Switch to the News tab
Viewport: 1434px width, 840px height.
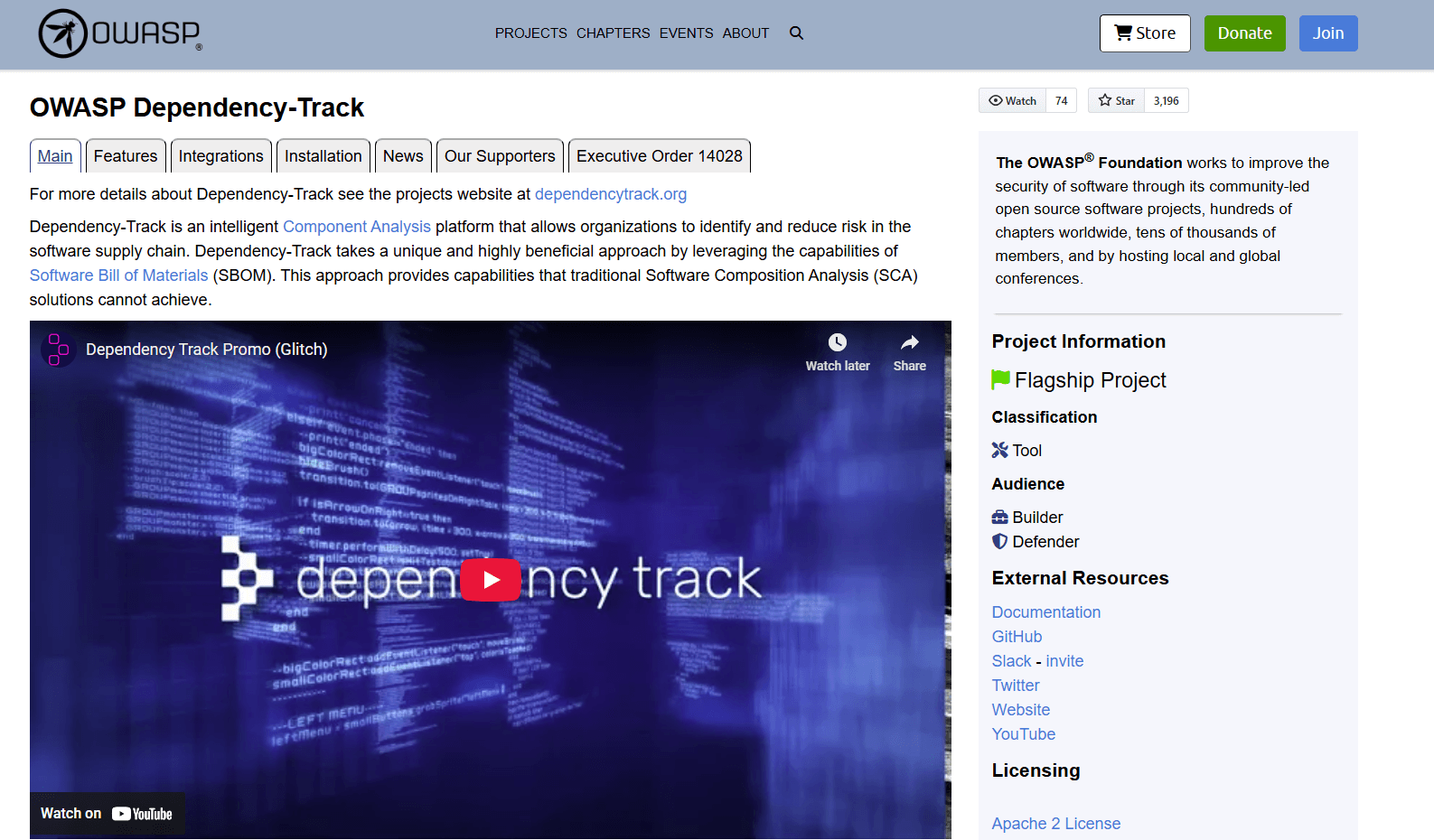tap(403, 156)
